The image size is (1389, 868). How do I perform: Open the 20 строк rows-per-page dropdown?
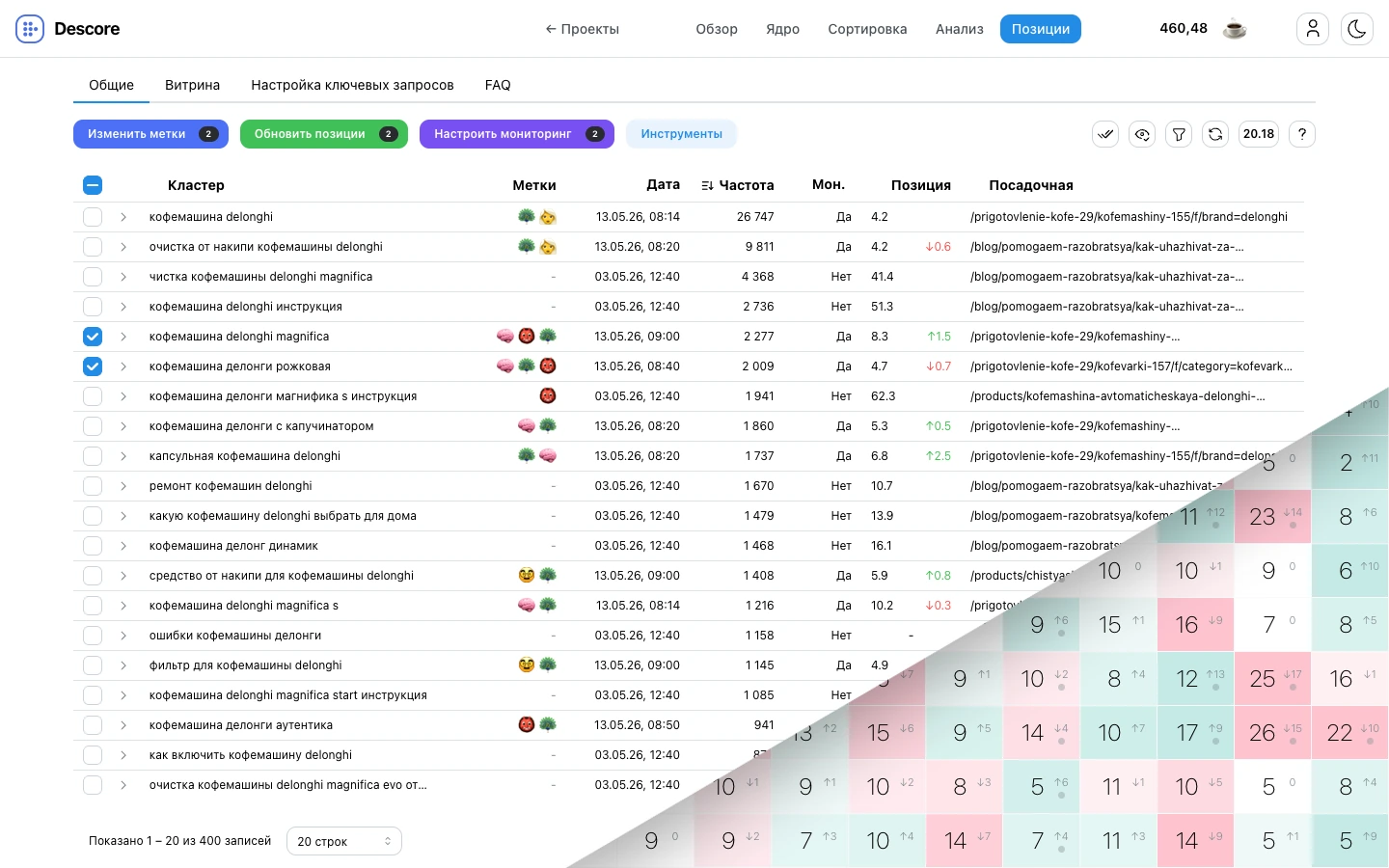pyautogui.click(x=344, y=841)
